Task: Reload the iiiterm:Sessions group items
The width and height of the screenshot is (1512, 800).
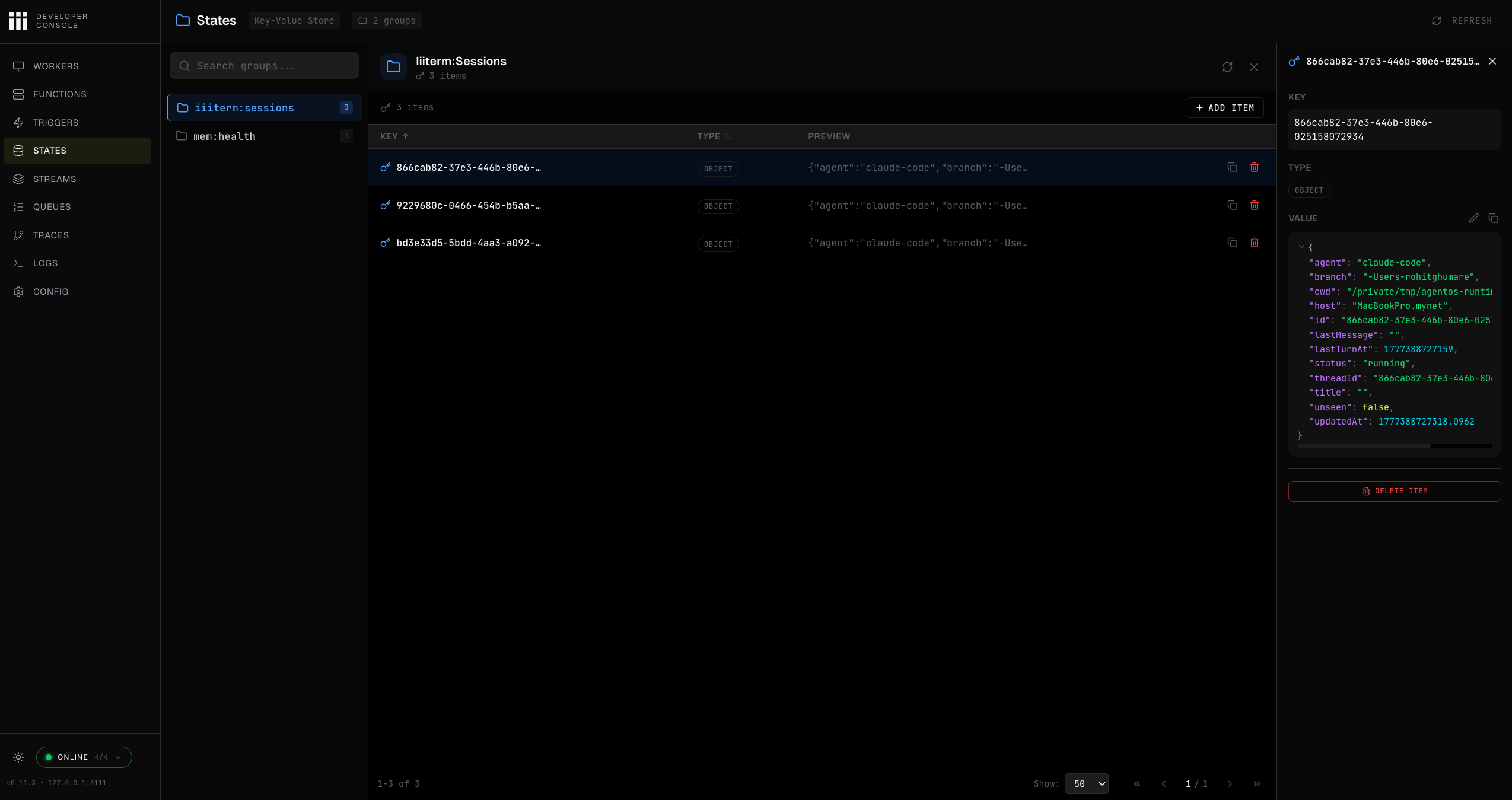Action: [1227, 67]
